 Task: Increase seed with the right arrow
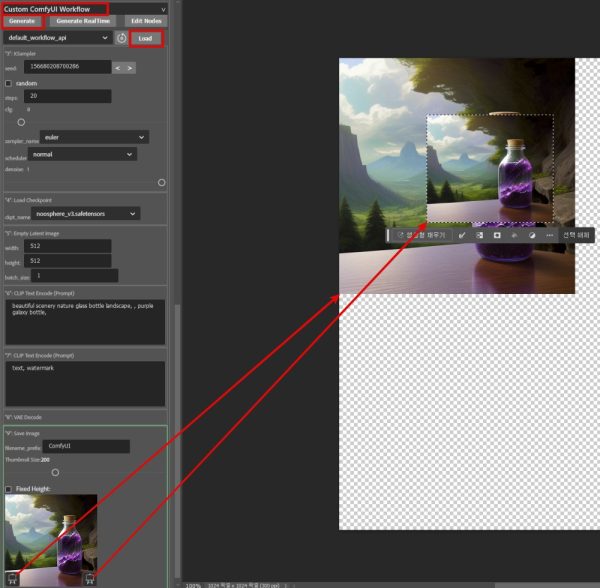click(x=130, y=68)
